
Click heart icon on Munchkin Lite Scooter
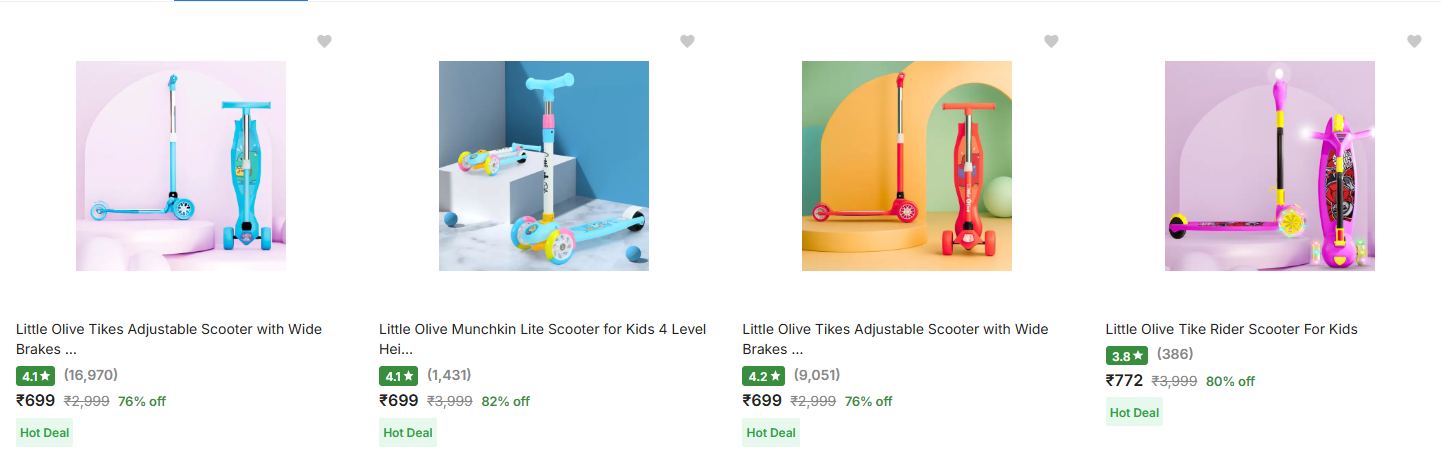click(687, 41)
